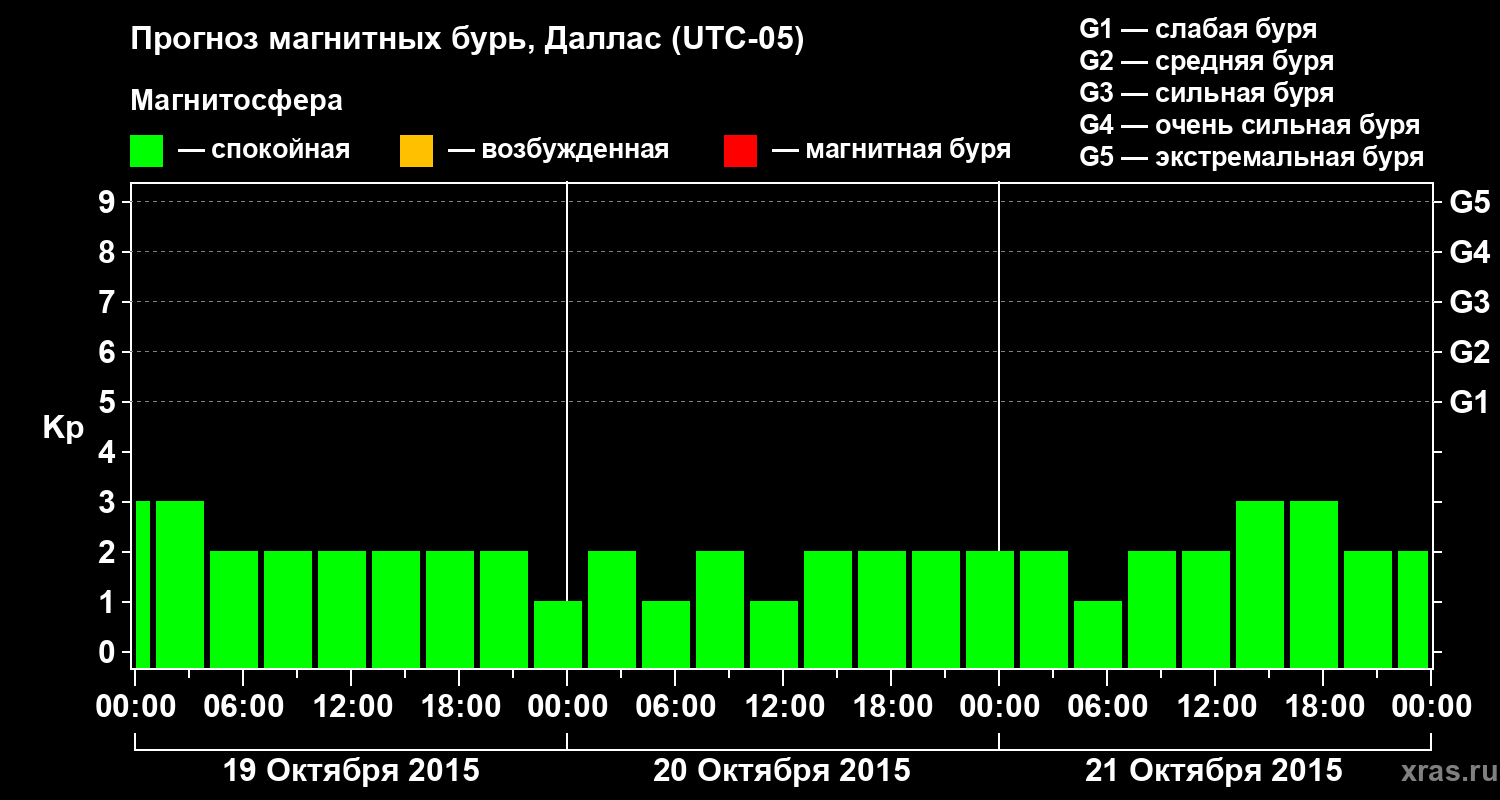Click the y-axis value '4'

(x=109, y=452)
